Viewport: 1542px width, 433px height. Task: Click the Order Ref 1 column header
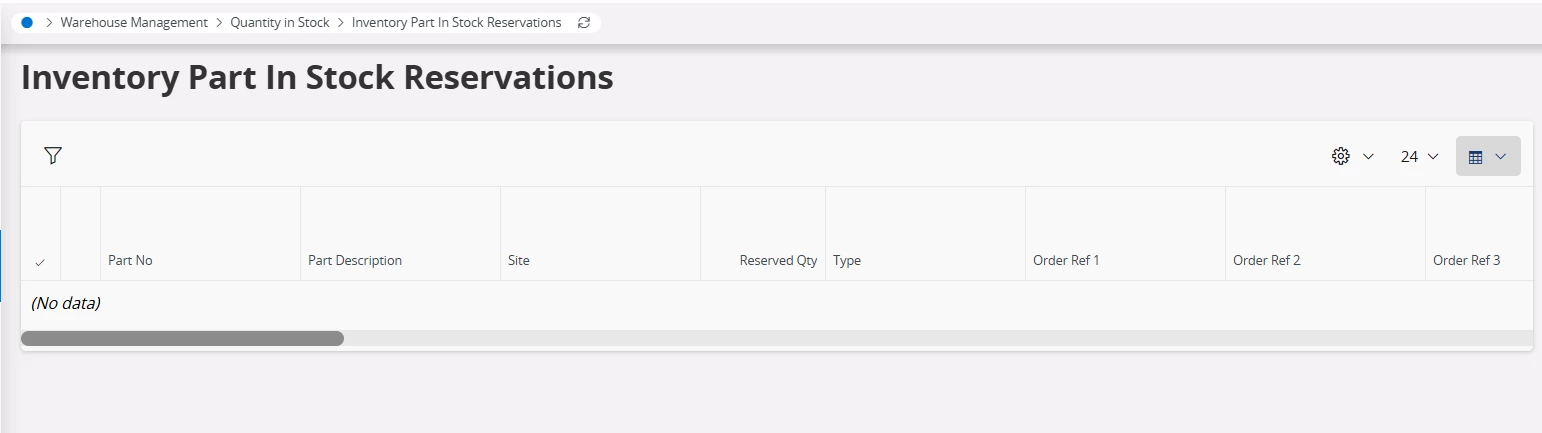(1066, 260)
